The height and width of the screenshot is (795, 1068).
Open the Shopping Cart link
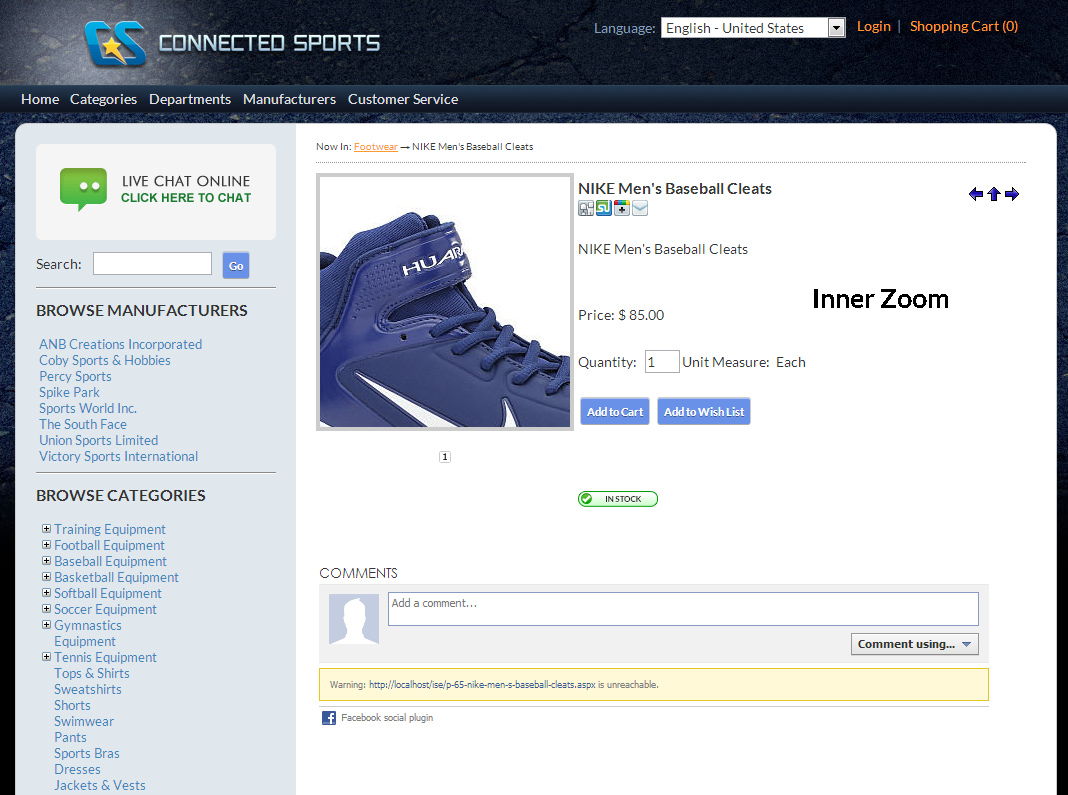[963, 26]
